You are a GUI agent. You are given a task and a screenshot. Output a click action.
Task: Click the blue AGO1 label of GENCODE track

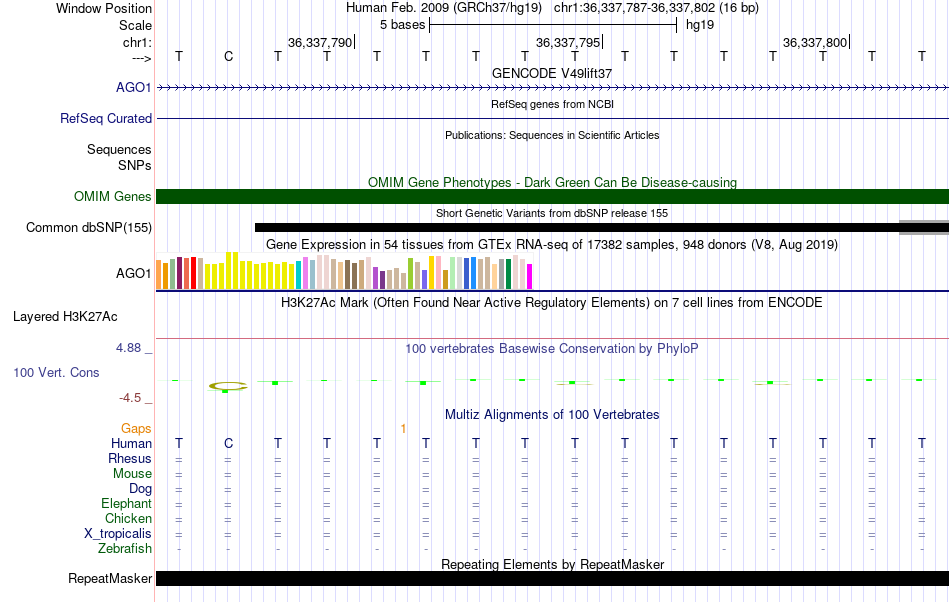[133, 87]
